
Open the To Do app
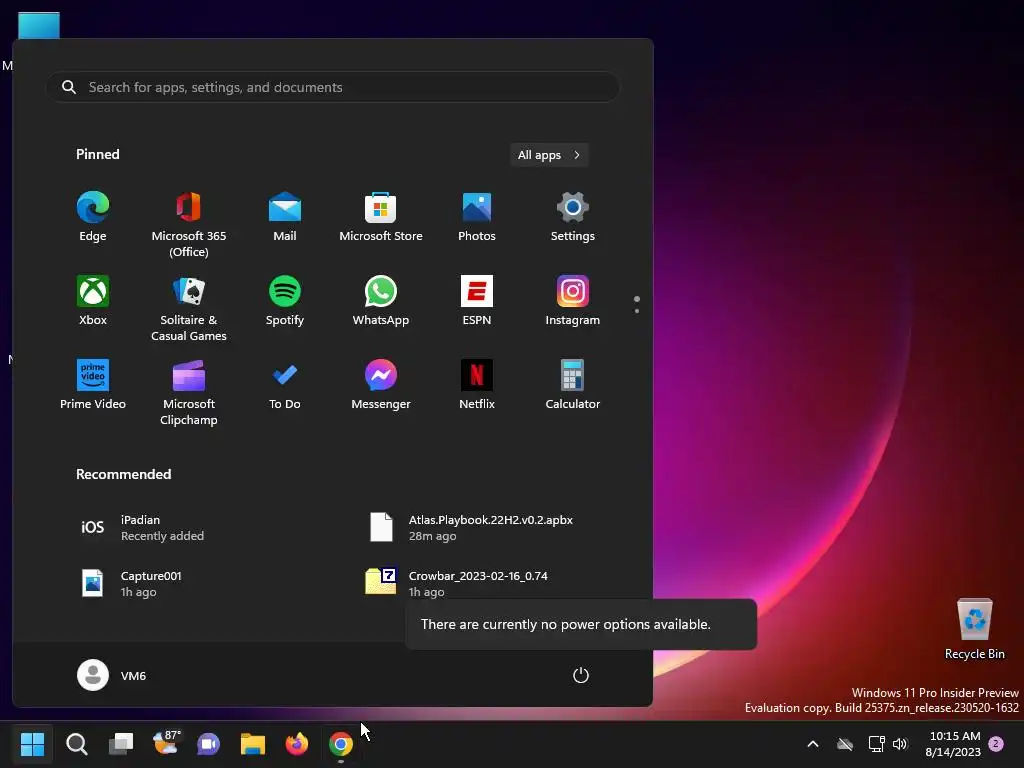[285, 385]
